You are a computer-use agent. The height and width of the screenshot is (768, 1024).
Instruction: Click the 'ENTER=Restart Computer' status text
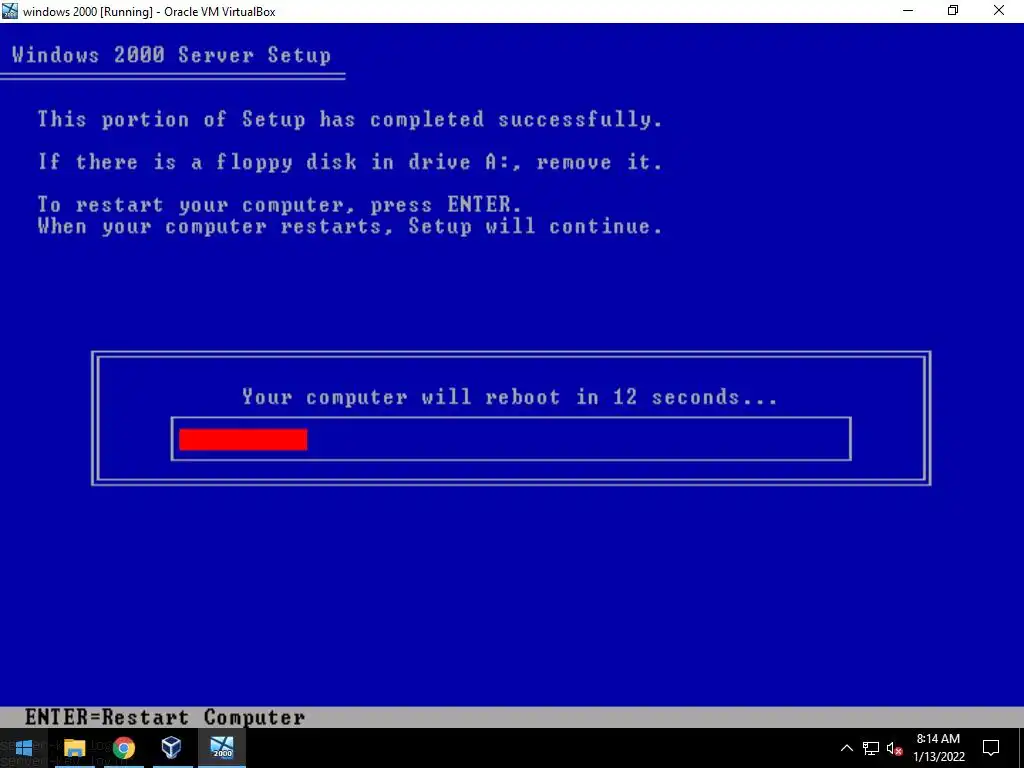165,717
